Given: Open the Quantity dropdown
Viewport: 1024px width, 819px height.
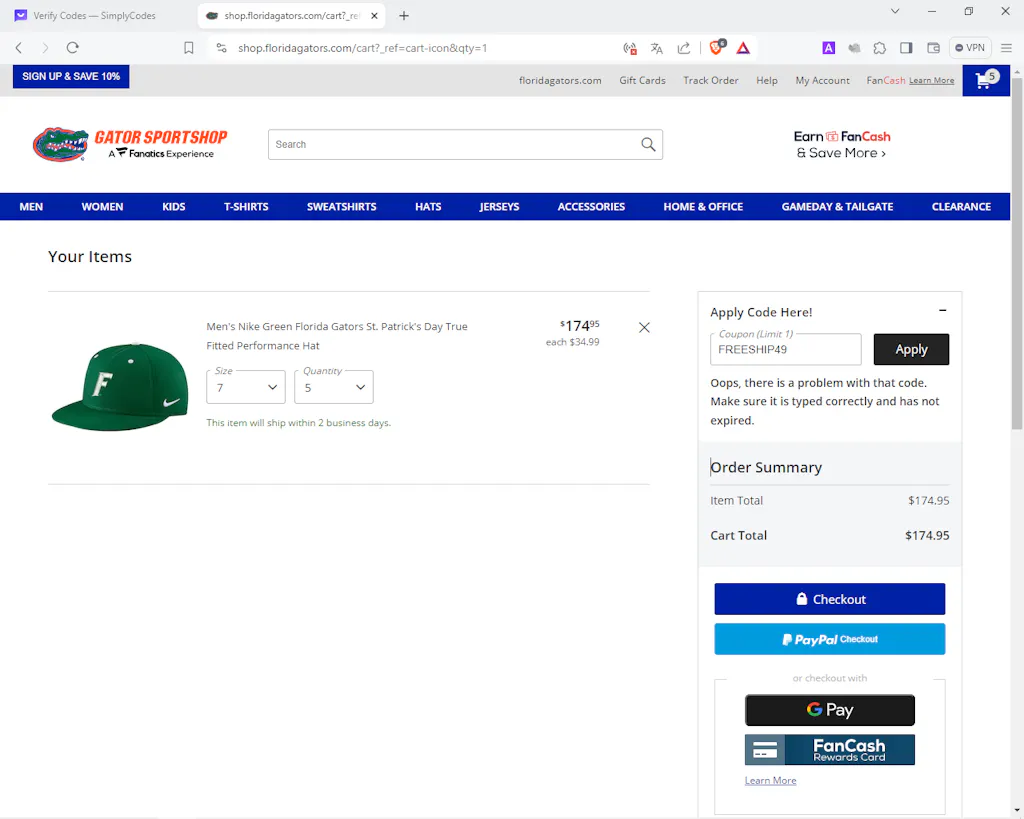Looking at the screenshot, I should pos(334,387).
